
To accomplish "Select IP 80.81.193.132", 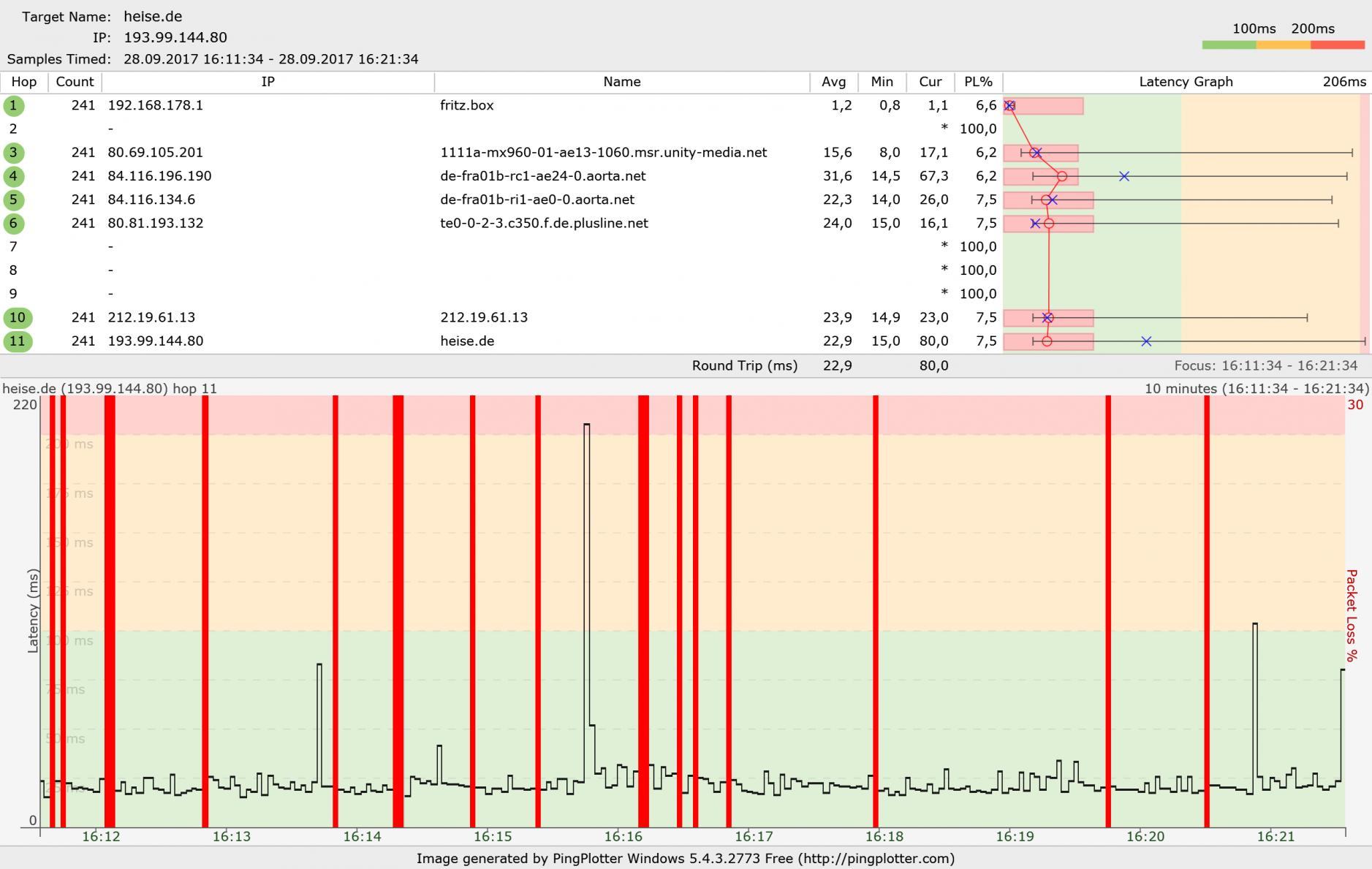I will pos(156,223).
